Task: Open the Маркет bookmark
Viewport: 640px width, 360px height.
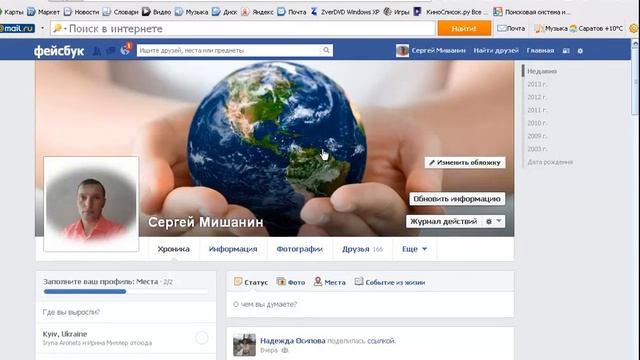Action: [44, 12]
